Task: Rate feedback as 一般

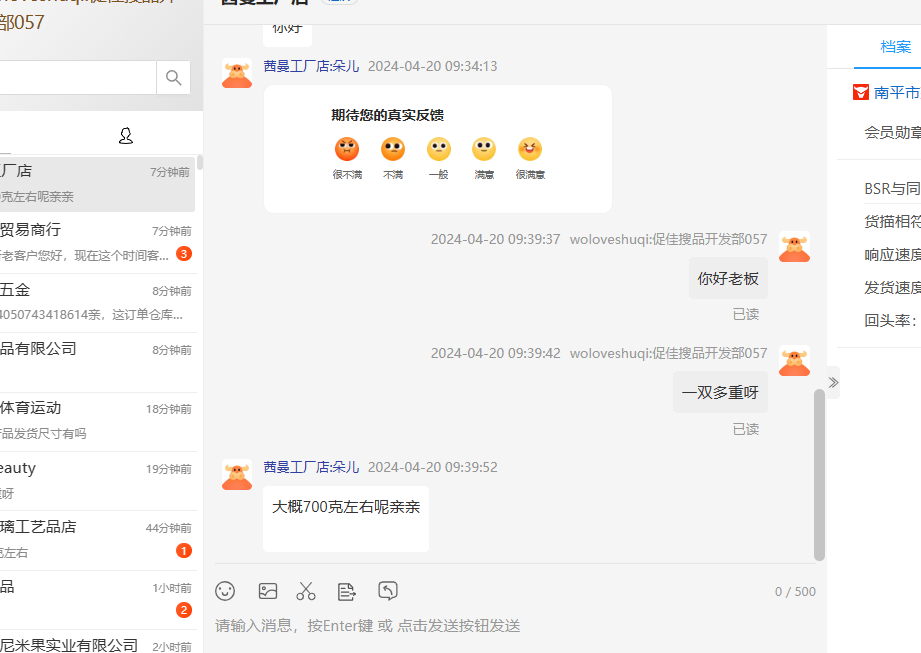Action: click(x=438, y=150)
